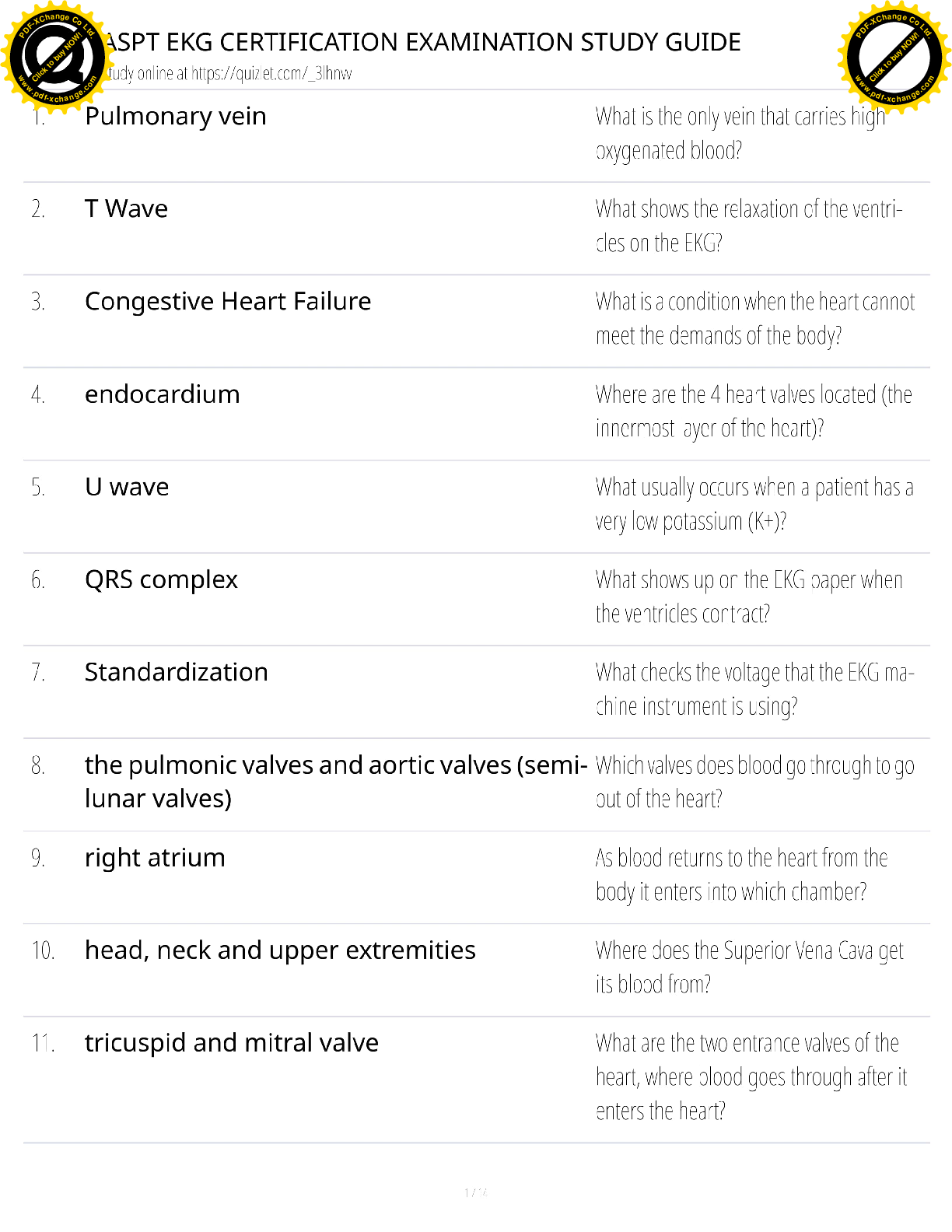952x1232 pixels.
Task: Click the EKG machine voltage question
Action: 754,689
